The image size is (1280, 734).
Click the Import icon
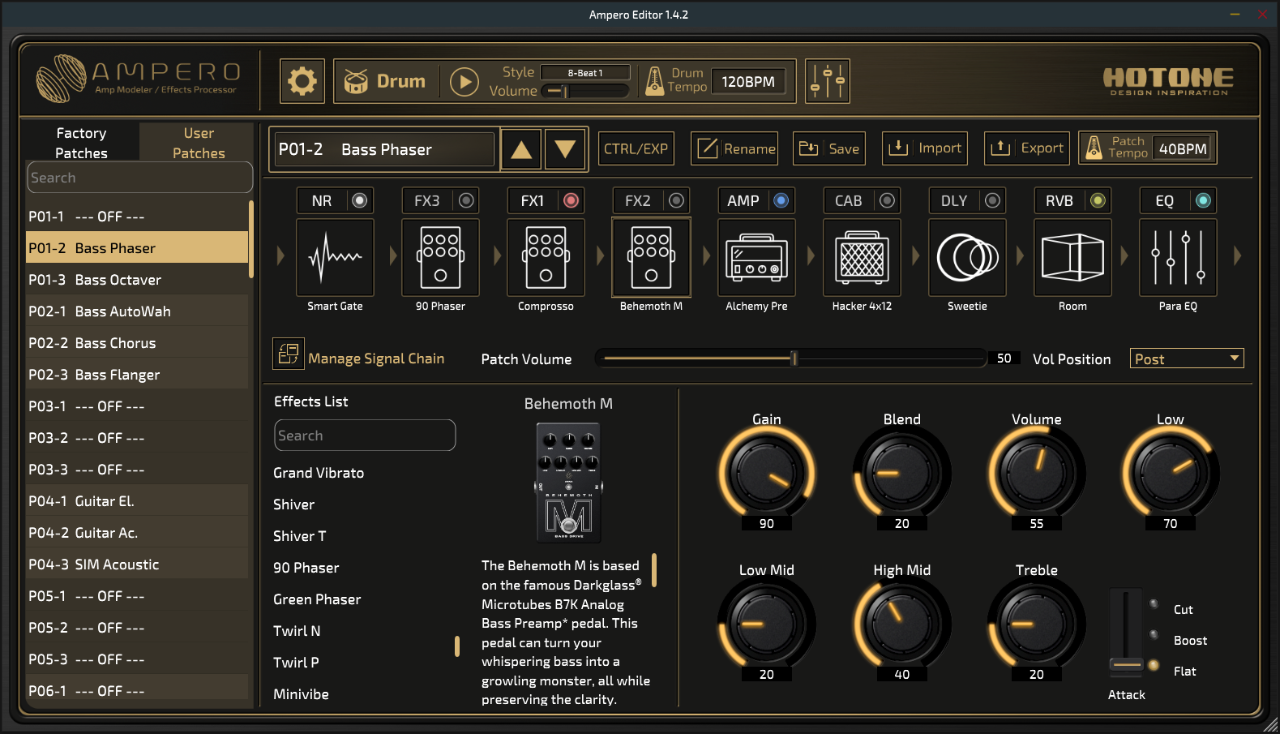pyautogui.click(x=898, y=148)
